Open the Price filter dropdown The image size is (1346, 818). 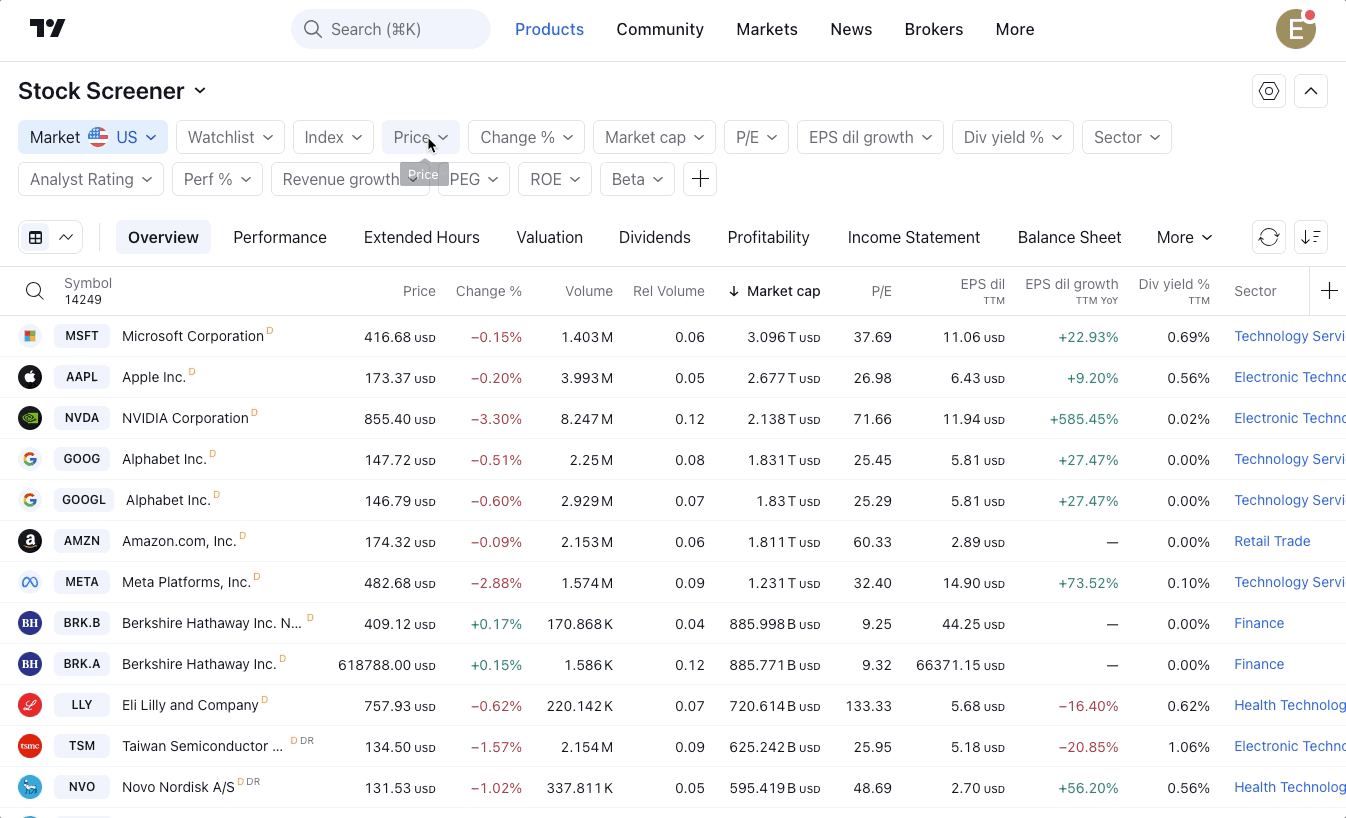tap(421, 137)
